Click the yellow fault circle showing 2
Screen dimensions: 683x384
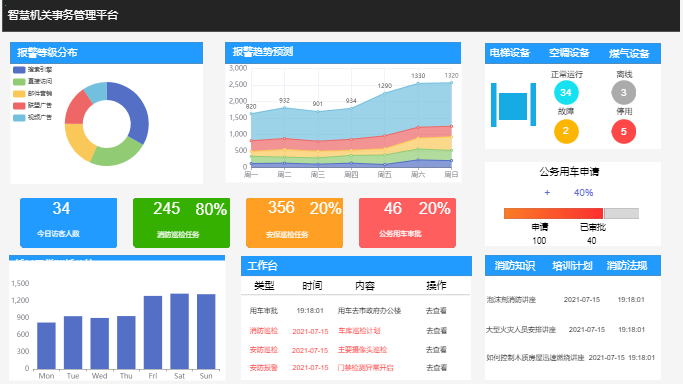pyautogui.click(x=566, y=131)
